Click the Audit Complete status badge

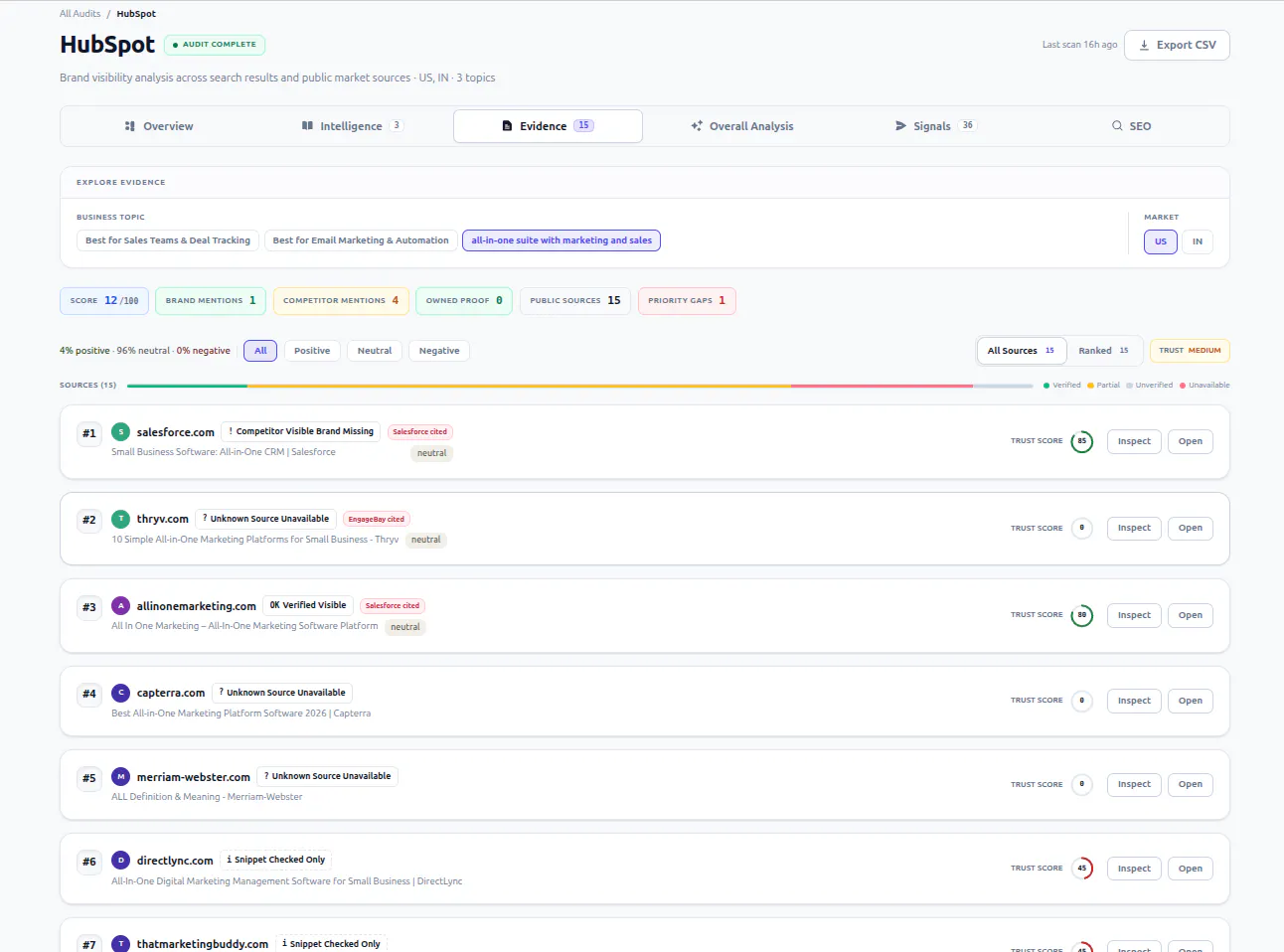coord(215,45)
